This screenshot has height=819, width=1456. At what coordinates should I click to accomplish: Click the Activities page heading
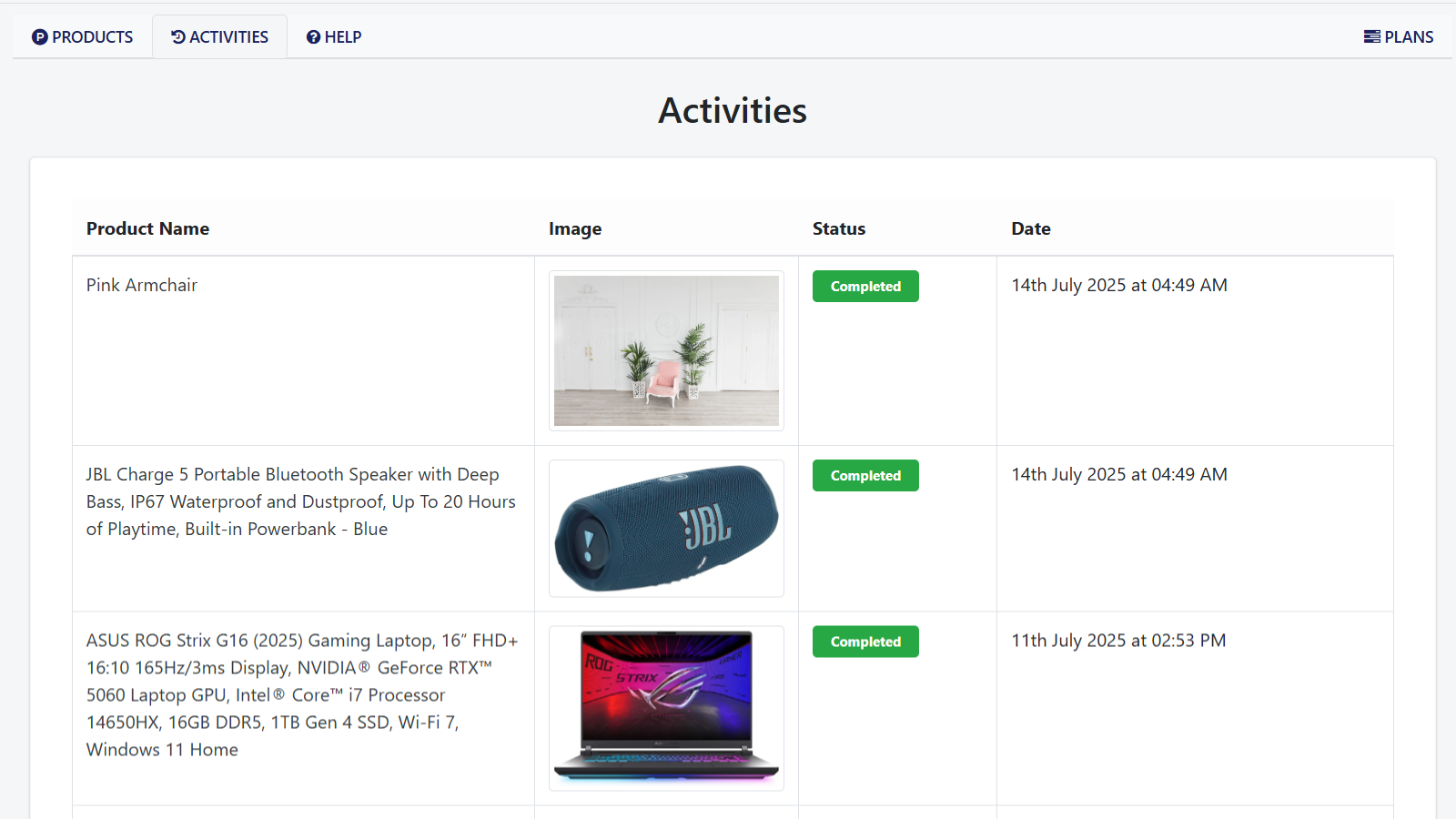click(x=733, y=111)
